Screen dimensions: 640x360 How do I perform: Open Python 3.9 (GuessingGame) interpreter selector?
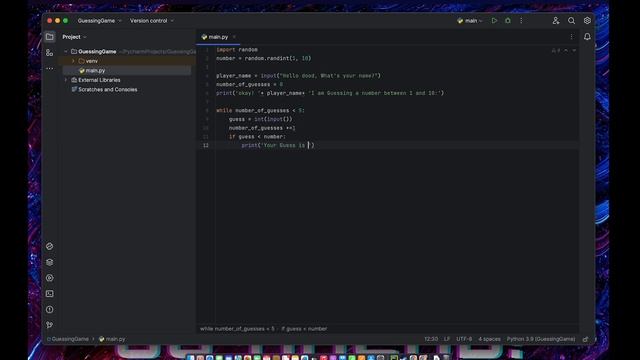pos(541,339)
